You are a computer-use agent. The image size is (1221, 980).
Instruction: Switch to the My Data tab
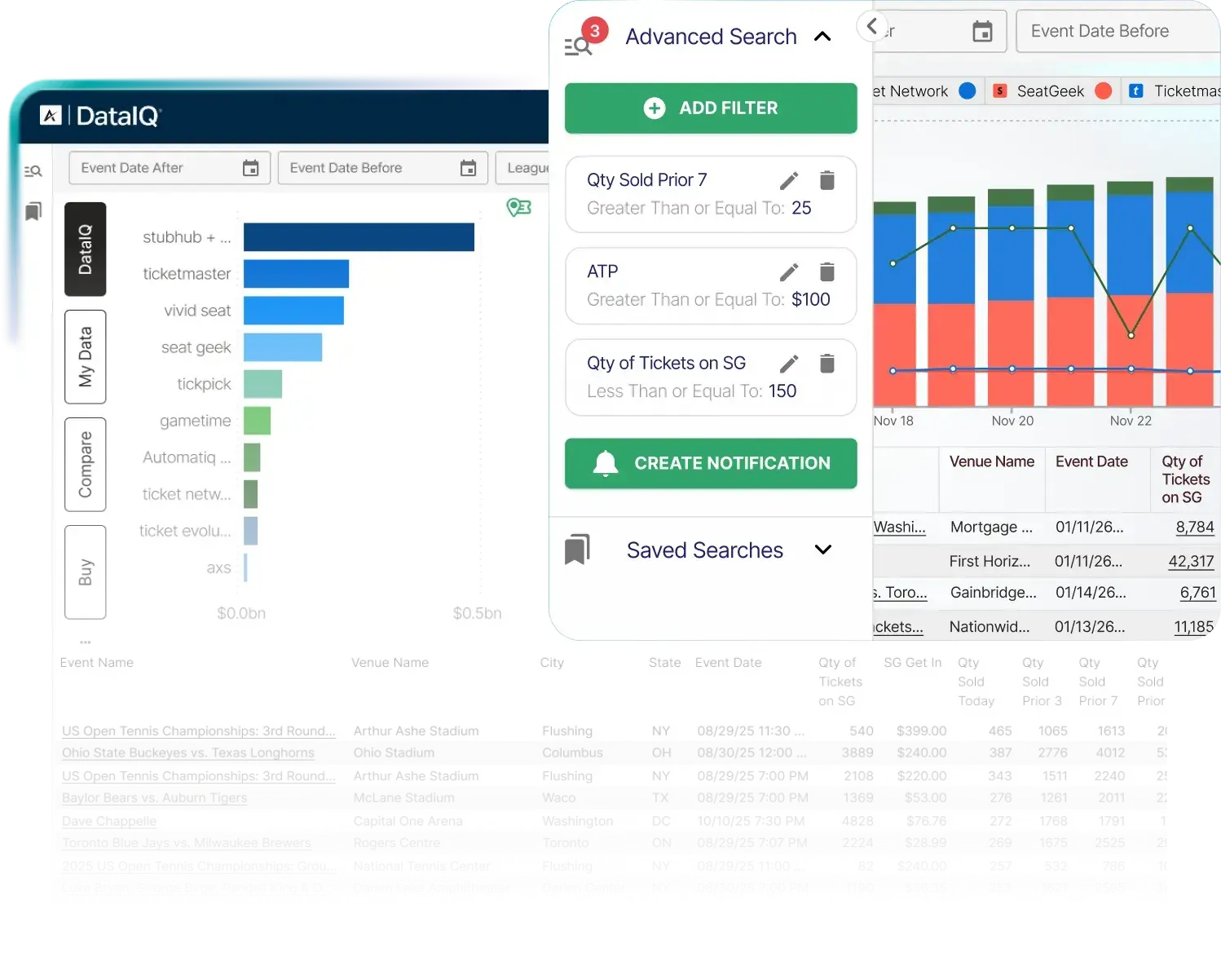point(86,356)
